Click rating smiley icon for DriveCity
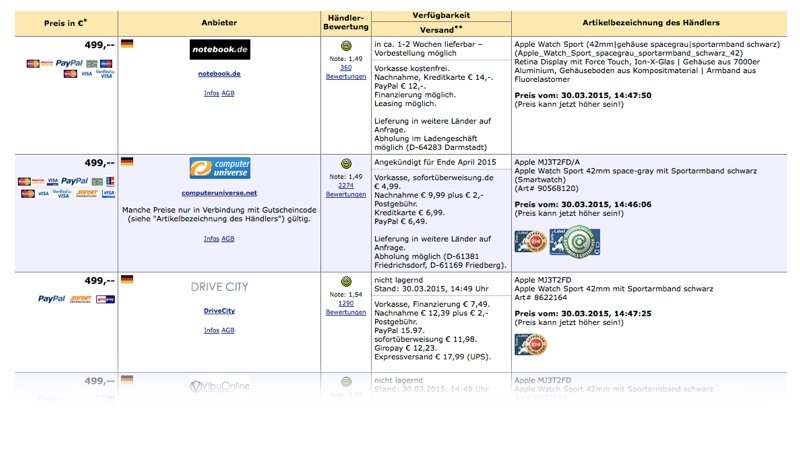This screenshot has height=457, width=800. coord(346,282)
